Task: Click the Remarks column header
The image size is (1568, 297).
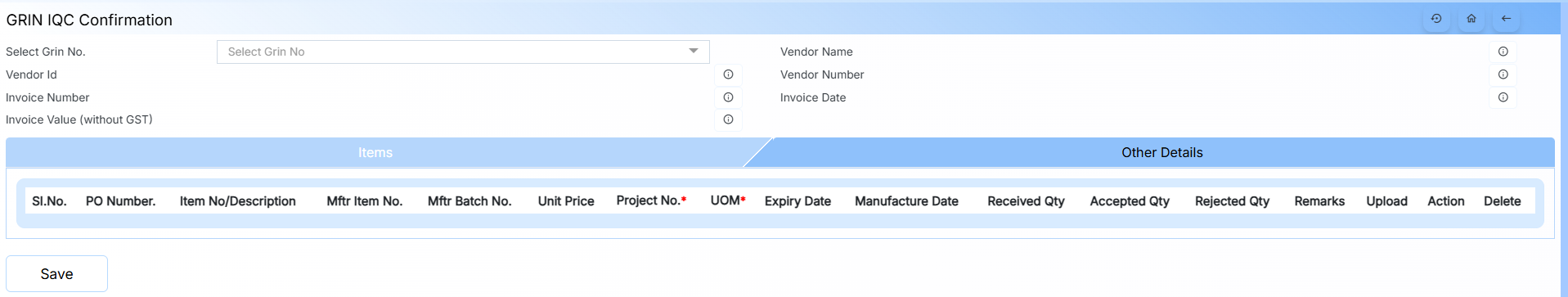Action: (x=1319, y=201)
